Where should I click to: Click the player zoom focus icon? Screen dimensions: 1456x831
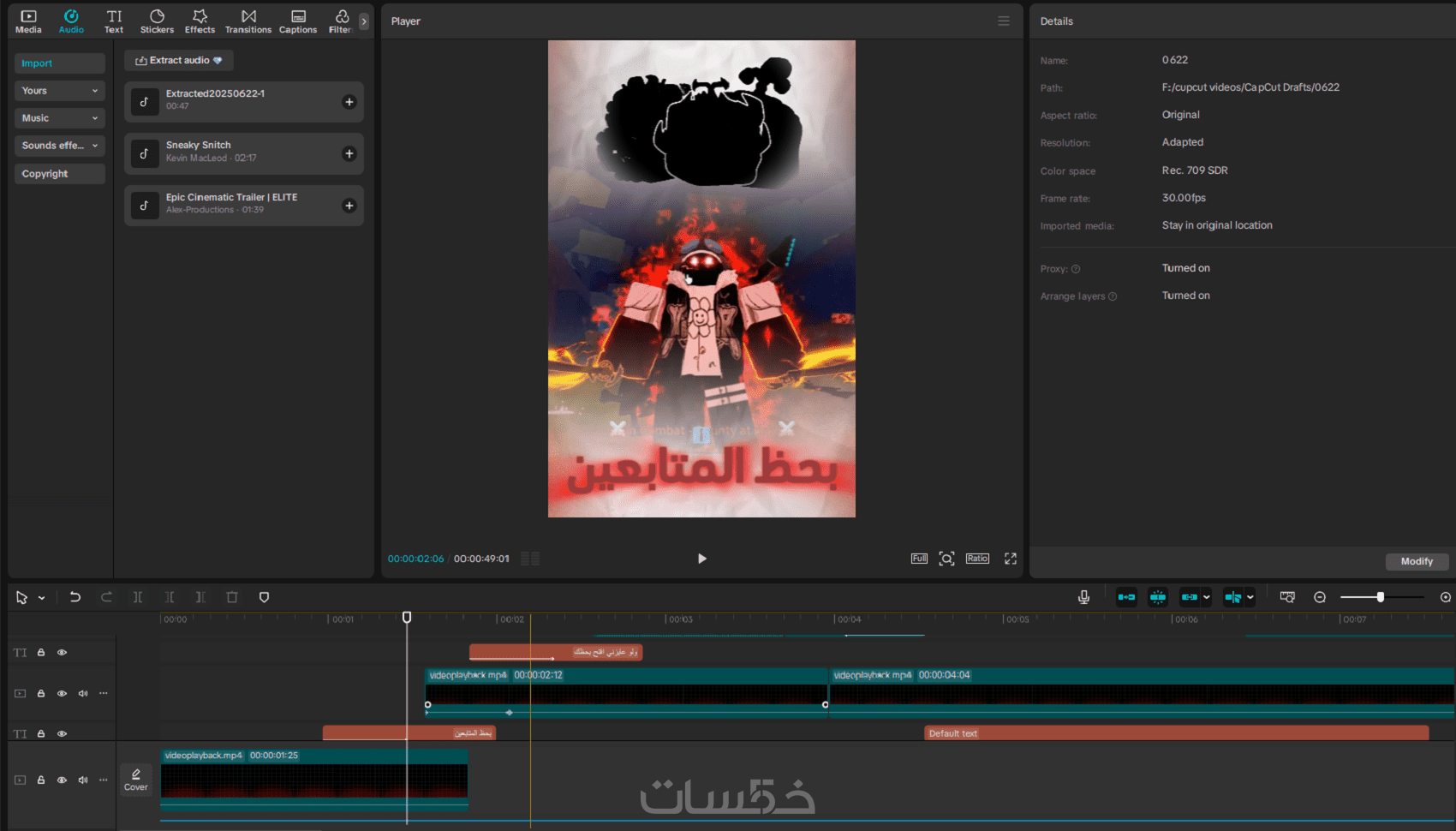946,559
